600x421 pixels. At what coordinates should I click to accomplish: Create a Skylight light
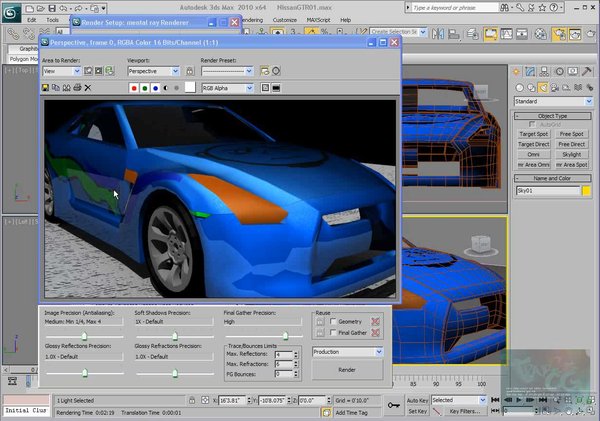(x=572, y=154)
